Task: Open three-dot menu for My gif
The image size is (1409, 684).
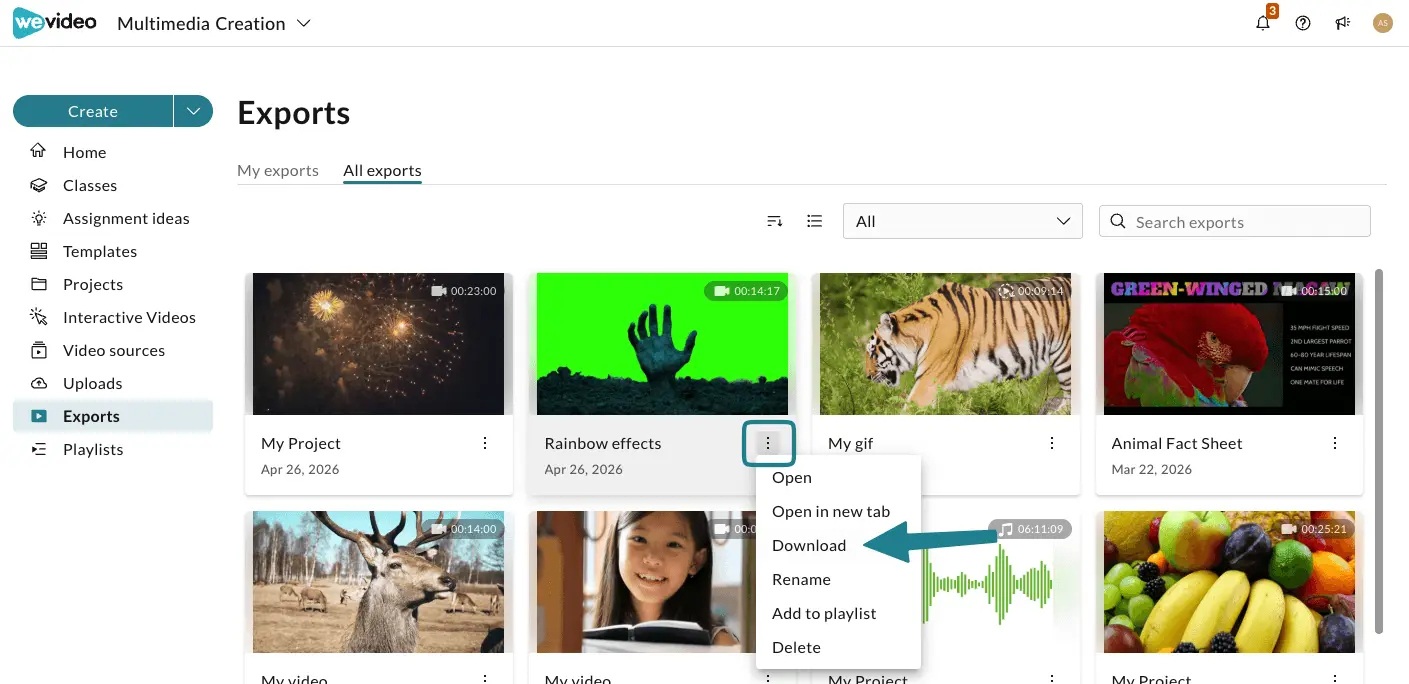Action: [x=1052, y=443]
